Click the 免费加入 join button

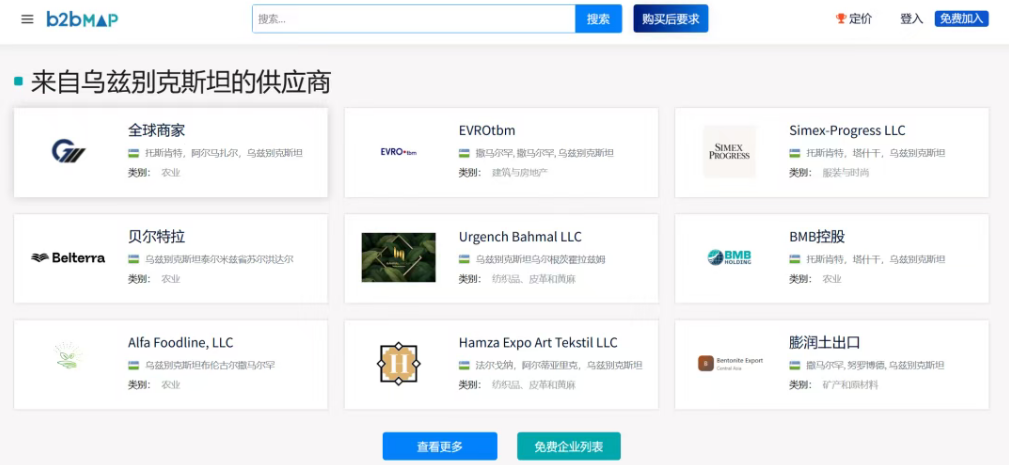coord(961,19)
